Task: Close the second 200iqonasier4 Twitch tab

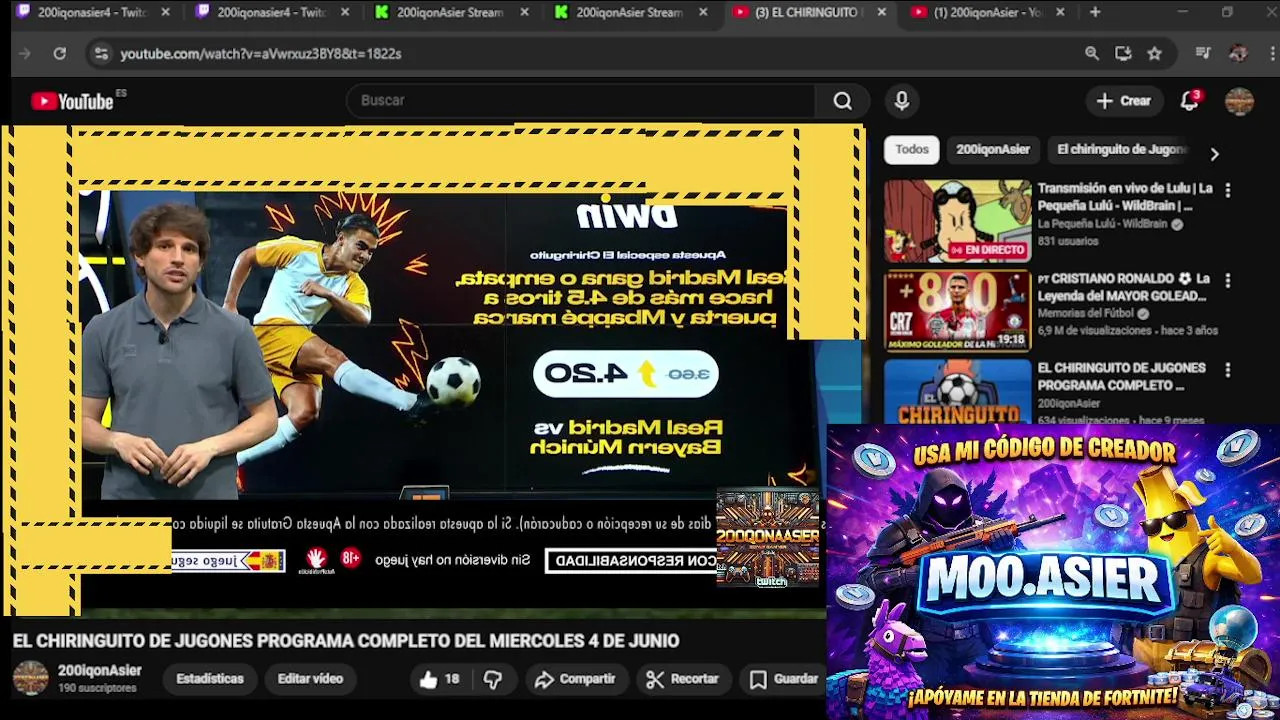Action: coord(344,12)
